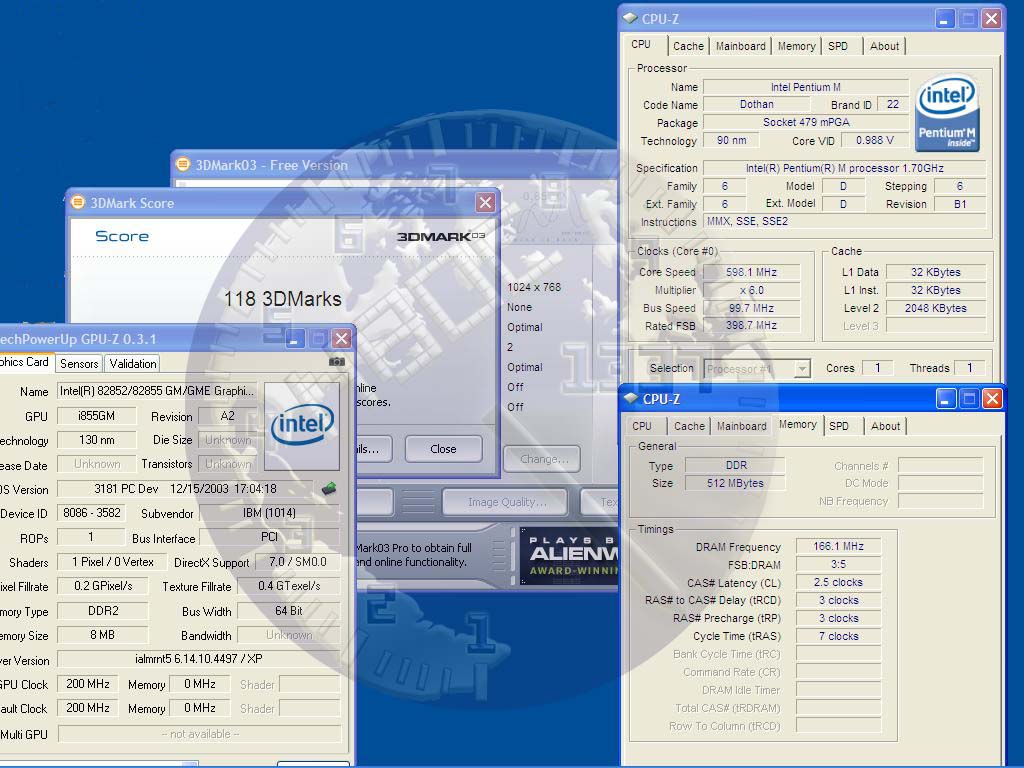The width and height of the screenshot is (1024, 768).
Task: Open Cache tab in top CPU-Z
Action: [688, 46]
